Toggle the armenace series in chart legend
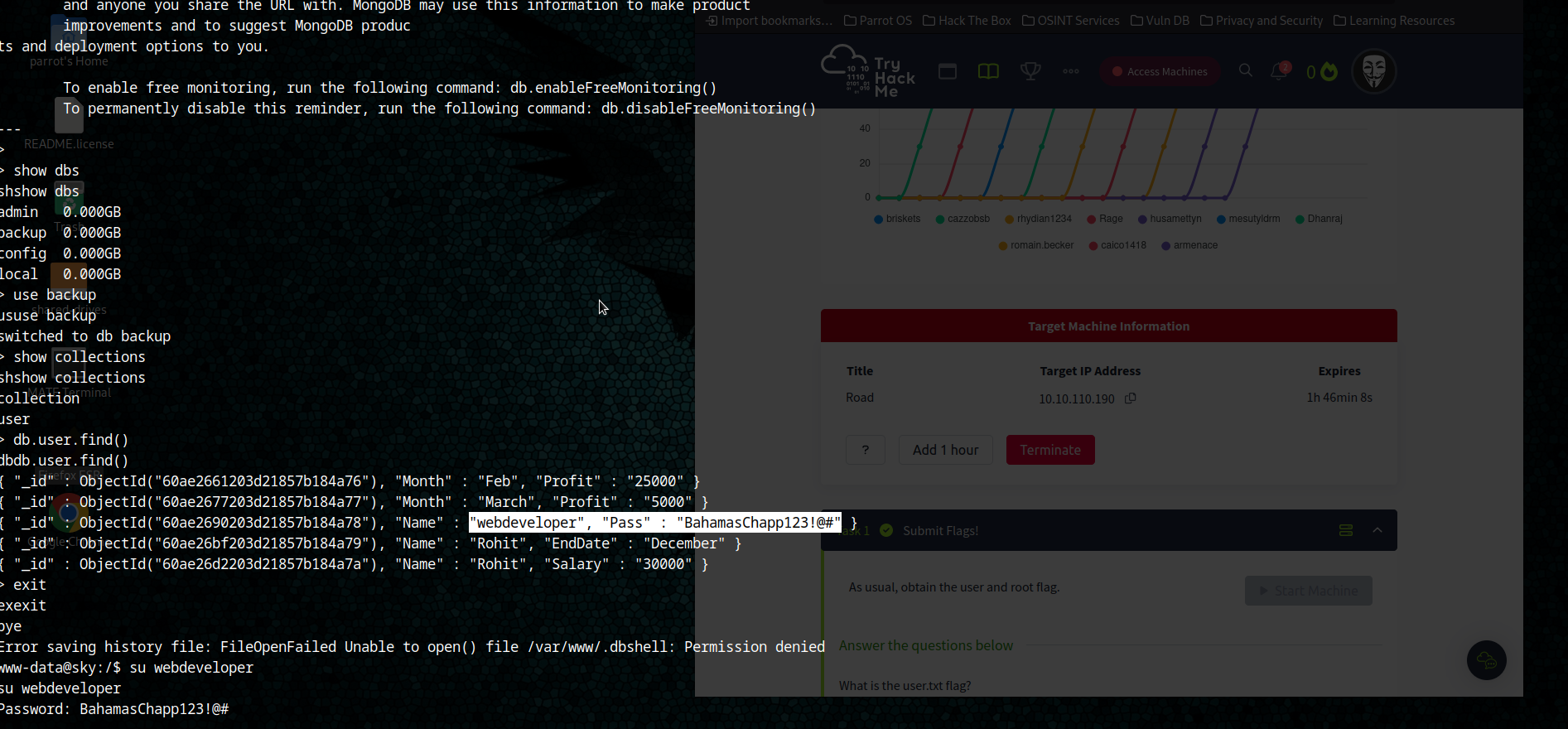Viewport: 1568px width, 729px height. click(x=1189, y=245)
